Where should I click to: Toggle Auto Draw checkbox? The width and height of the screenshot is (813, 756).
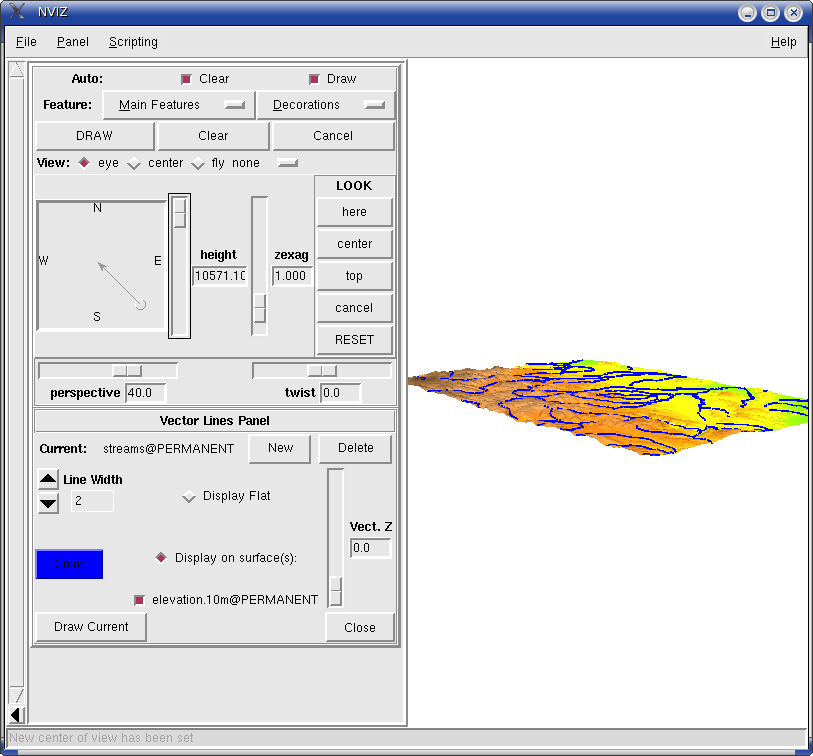[x=314, y=79]
